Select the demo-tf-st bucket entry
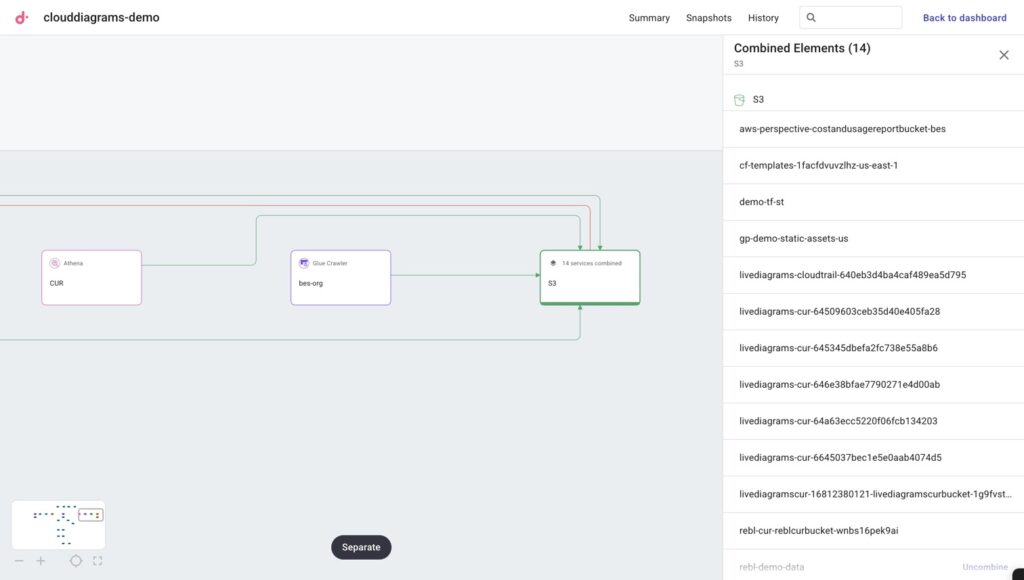 click(x=761, y=202)
